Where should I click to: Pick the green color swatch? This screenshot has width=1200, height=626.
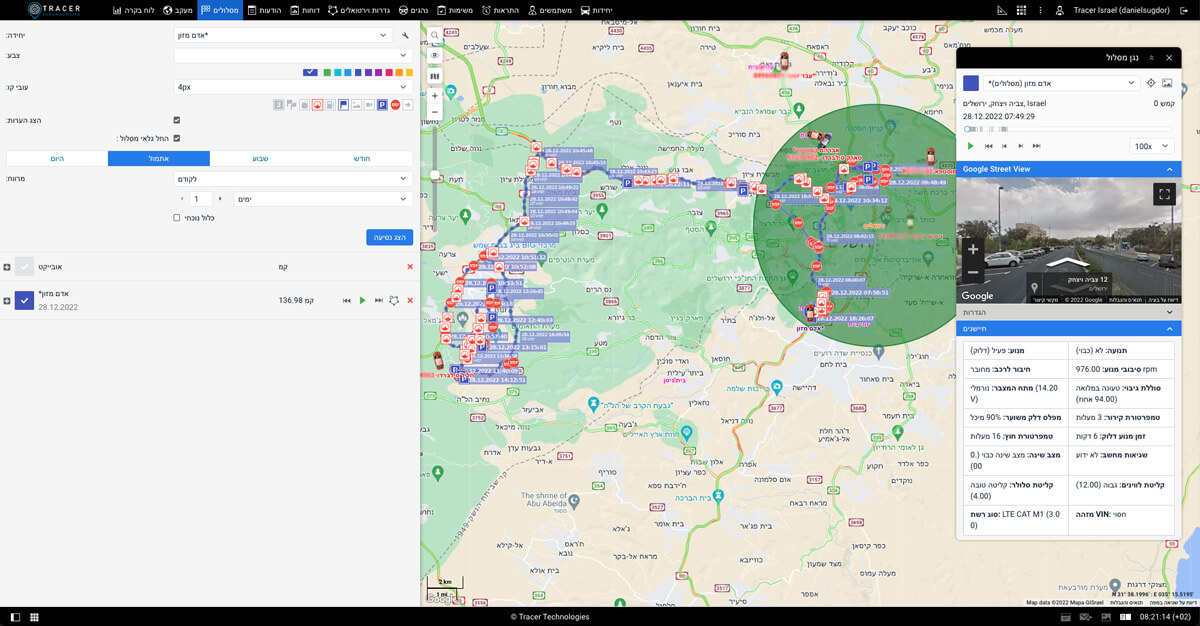click(327, 72)
